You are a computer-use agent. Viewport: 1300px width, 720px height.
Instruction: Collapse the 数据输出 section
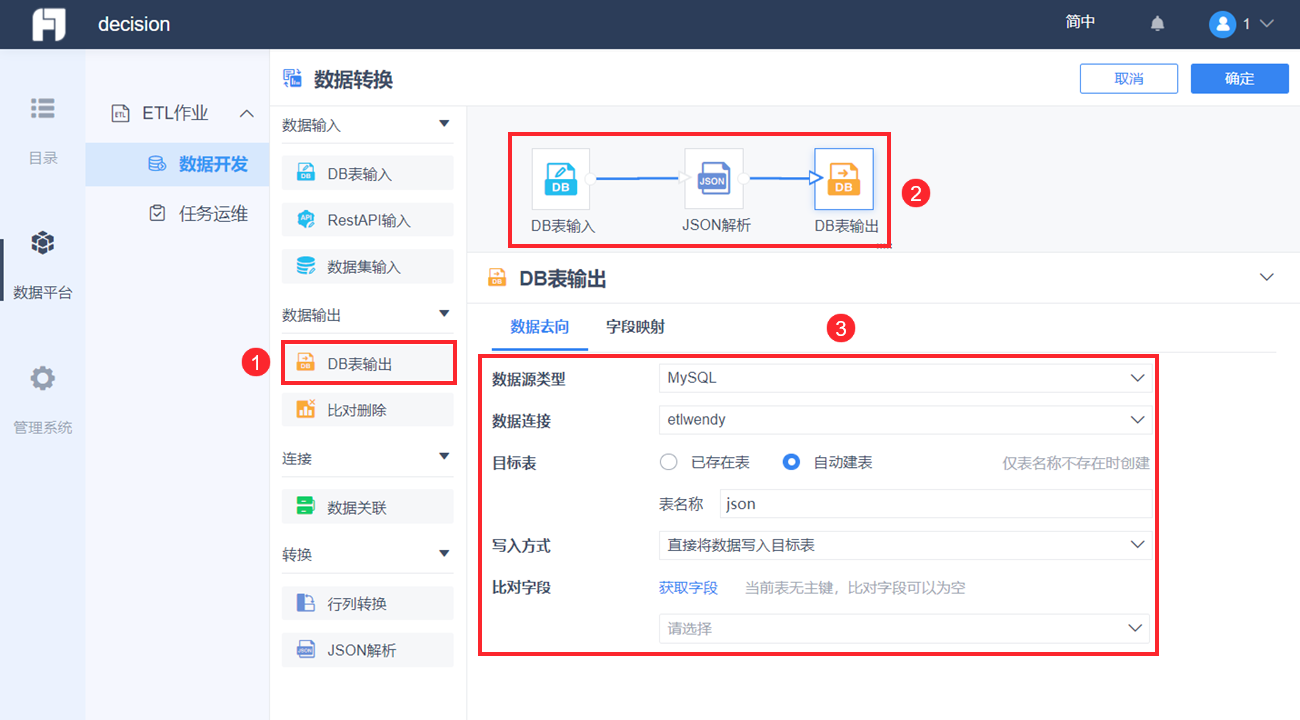tap(444, 314)
